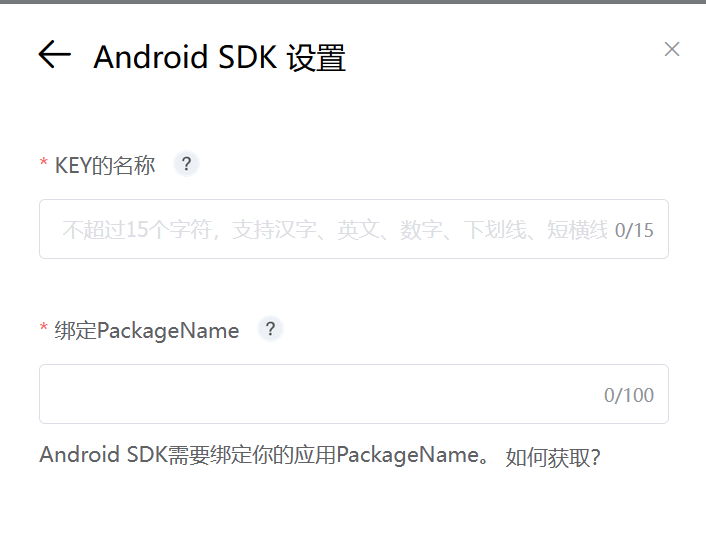Open the help tooltip beside KEY的名称
The image size is (706, 555).
(186, 164)
